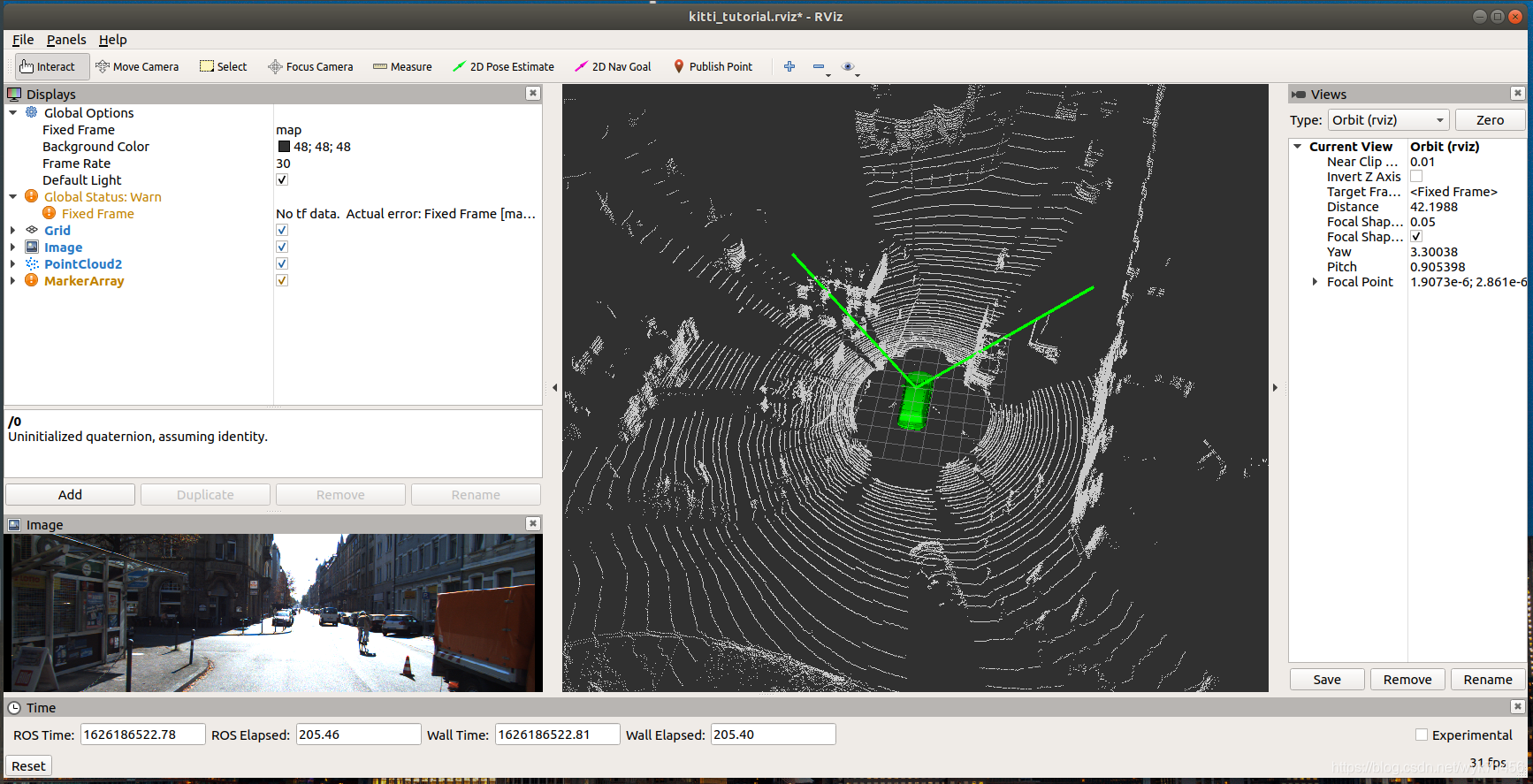
Task: Click the Wall Elapsed field
Action: click(773, 735)
